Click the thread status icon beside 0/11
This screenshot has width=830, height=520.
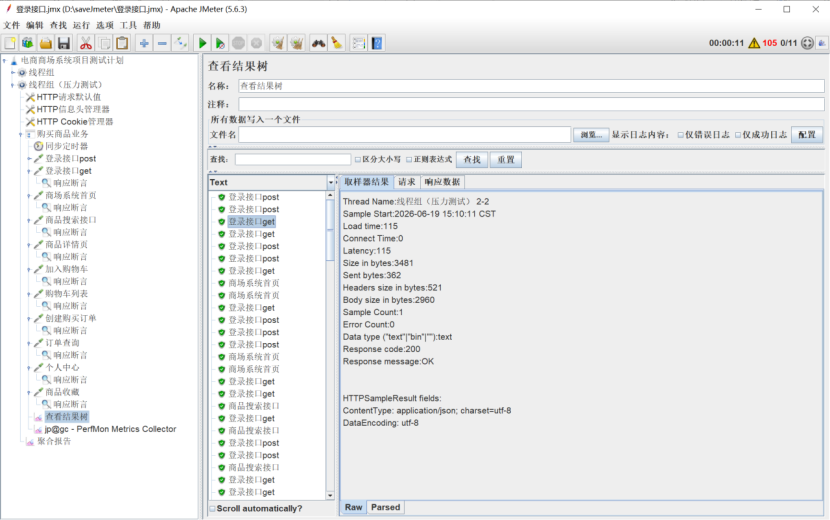click(807, 43)
